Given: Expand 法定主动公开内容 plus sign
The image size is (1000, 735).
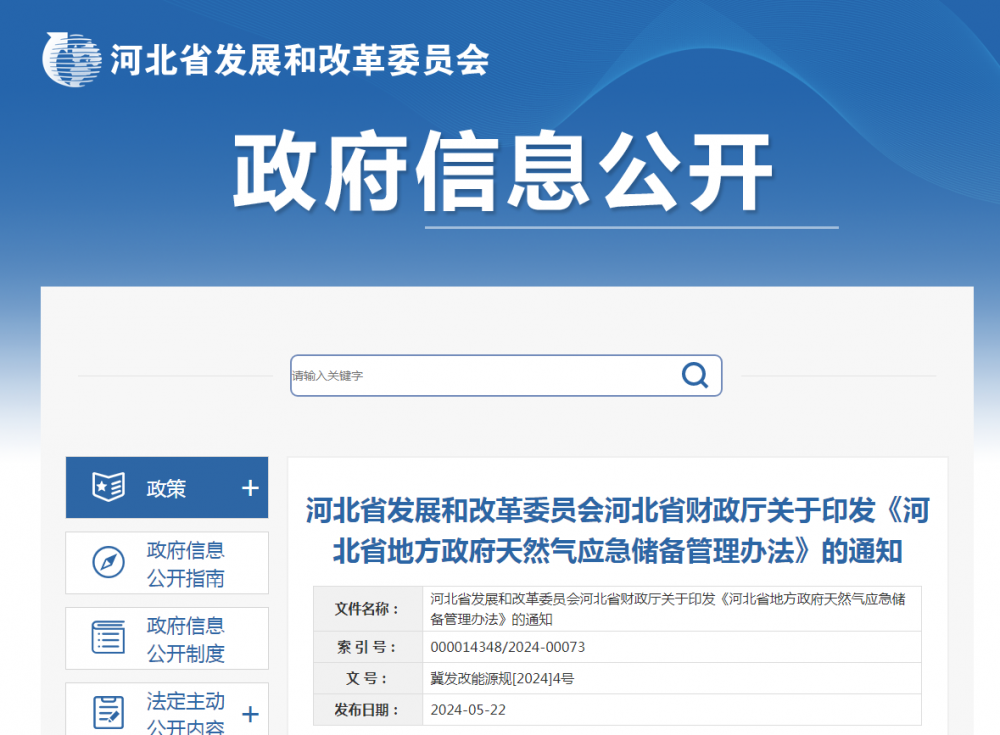Looking at the screenshot, I should pos(250,714).
